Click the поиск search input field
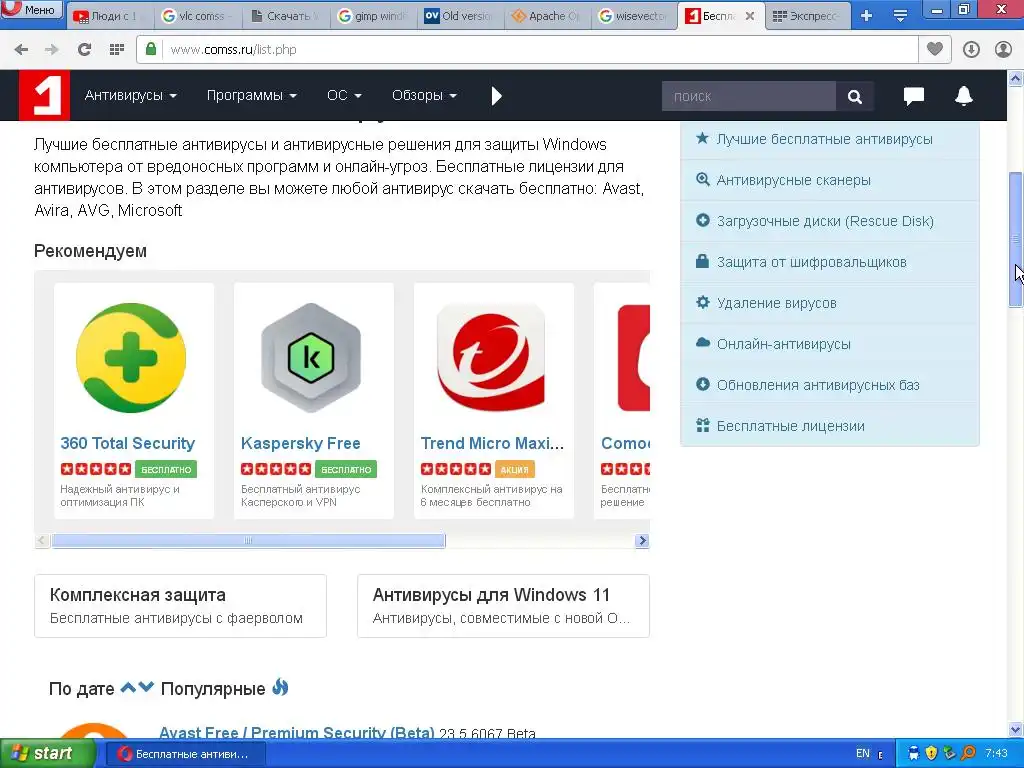Image resolution: width=1024 pixels, height=768 pixels. click(x=748, y=97)
